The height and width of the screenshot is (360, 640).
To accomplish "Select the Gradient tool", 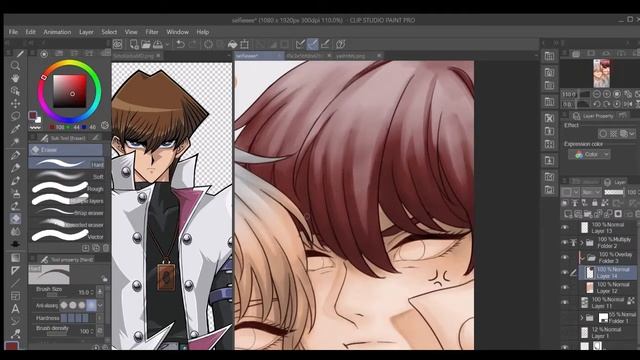I will click(x=15, y=258).
